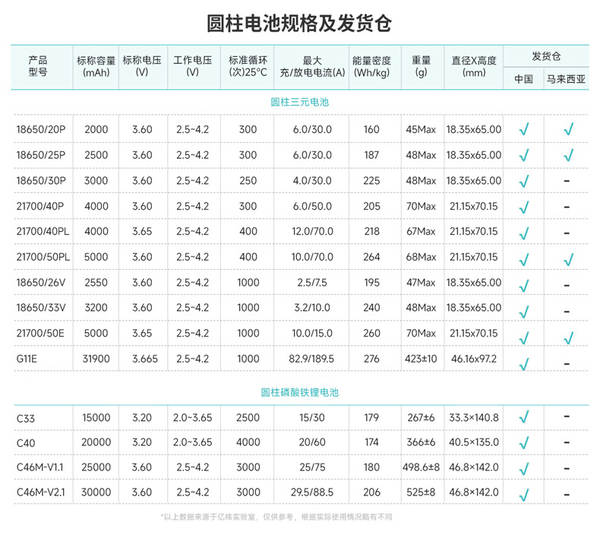Click the 重量(g) column header
The height and width of the screenshot is (541, 600).
tap(421, 66)
